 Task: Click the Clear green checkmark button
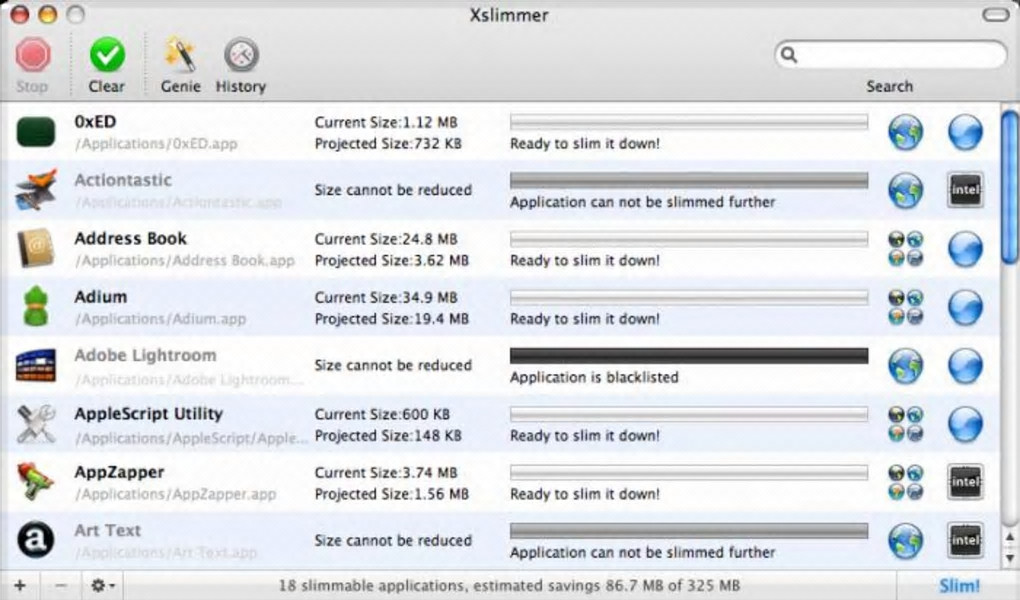pos(107,65)
